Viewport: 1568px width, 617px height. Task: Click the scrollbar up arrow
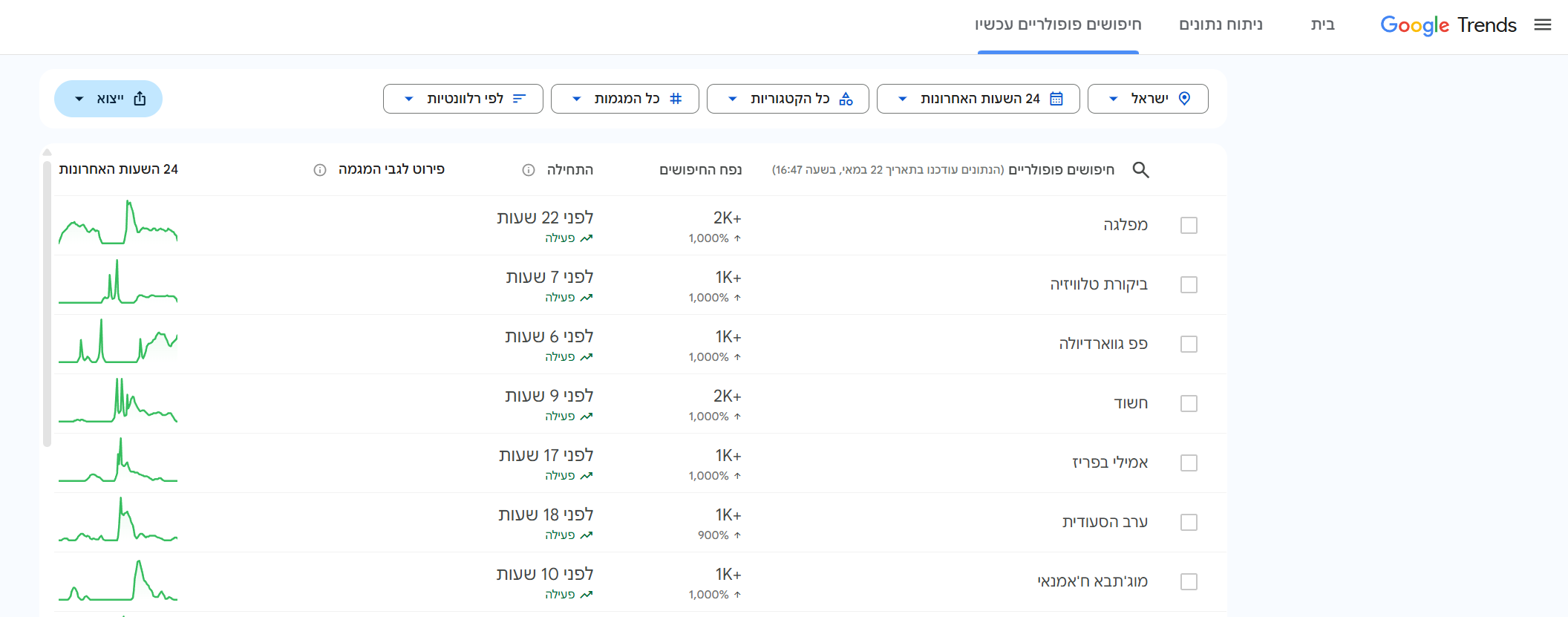coord(47,152)
